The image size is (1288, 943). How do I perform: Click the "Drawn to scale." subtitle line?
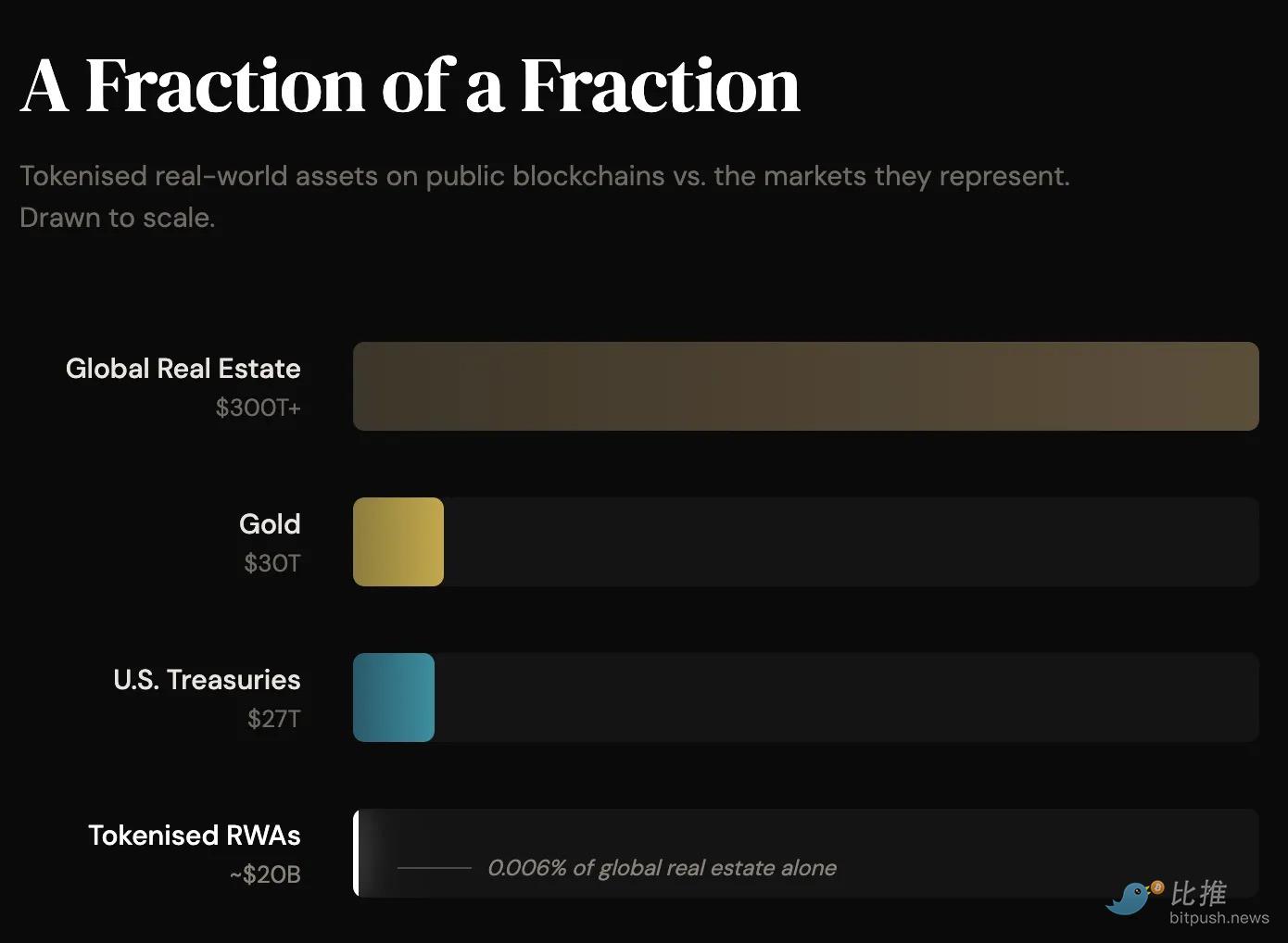pos(117,218)
